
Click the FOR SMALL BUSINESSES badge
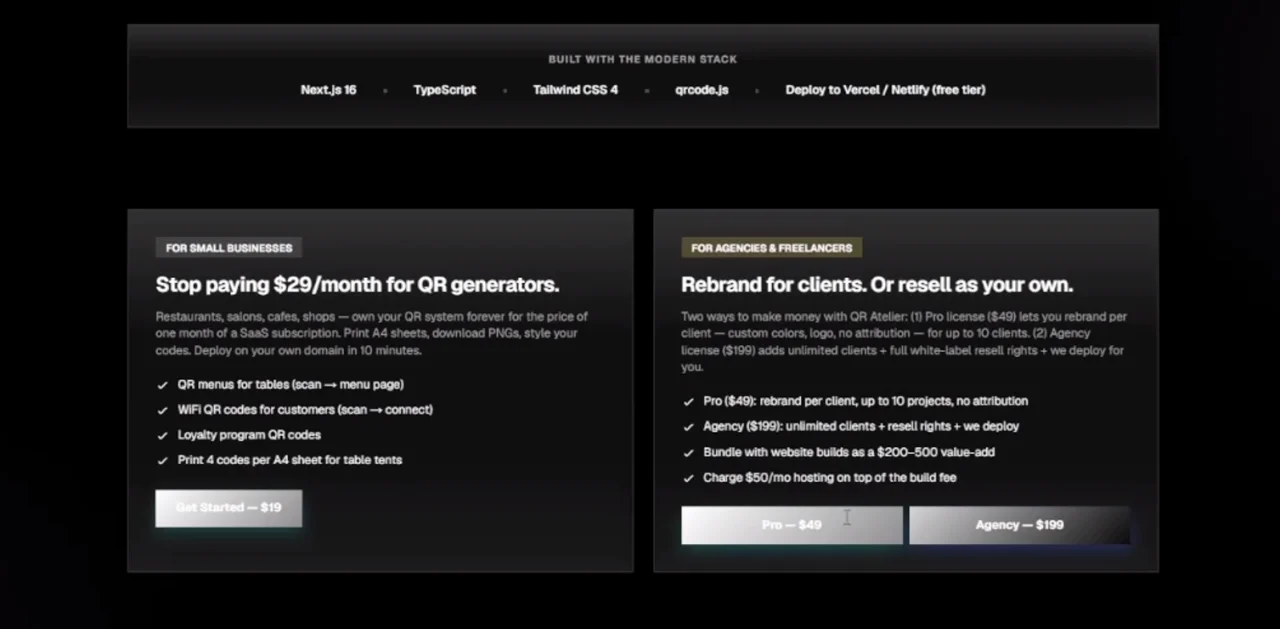pos(229,248)
